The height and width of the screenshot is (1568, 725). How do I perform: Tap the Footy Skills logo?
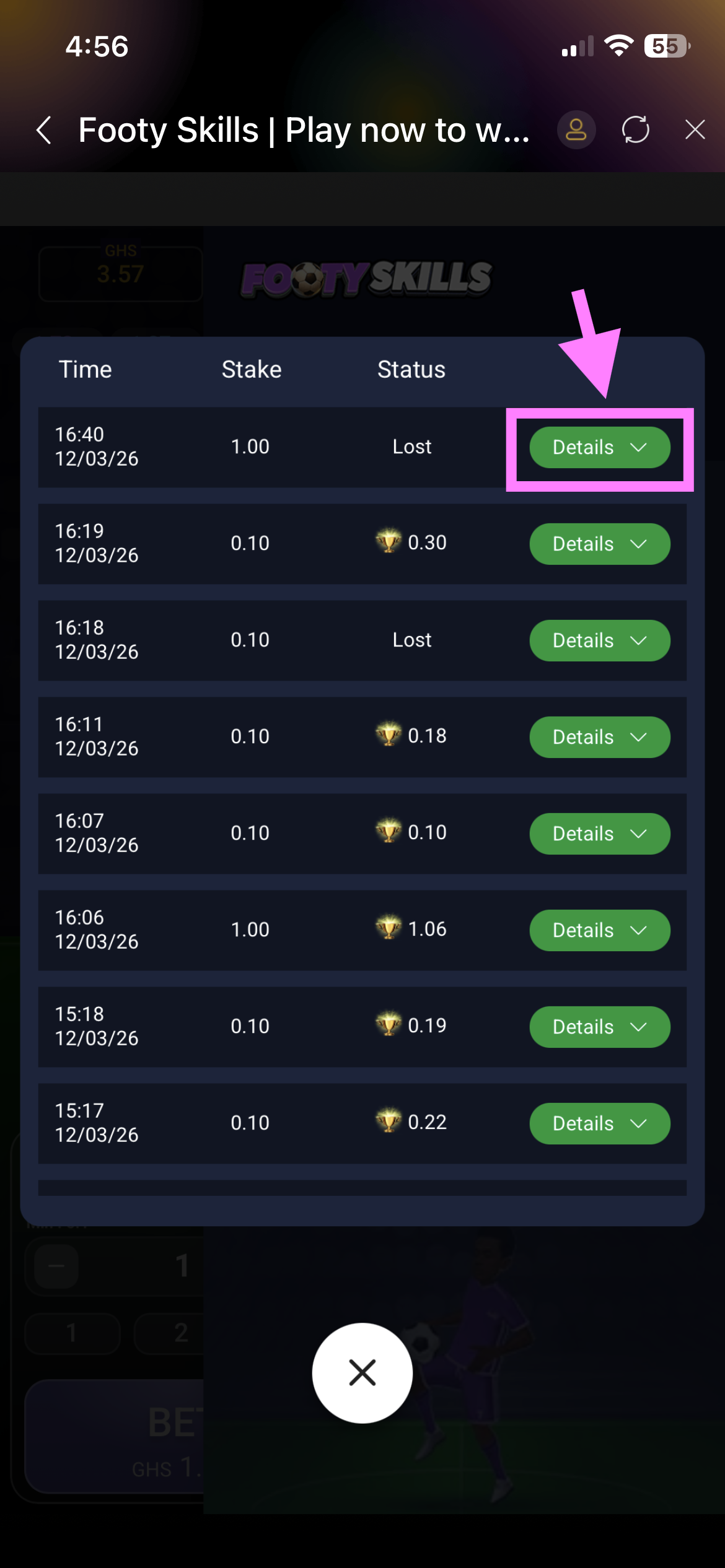pyautogui.click(x=366, y=278)
